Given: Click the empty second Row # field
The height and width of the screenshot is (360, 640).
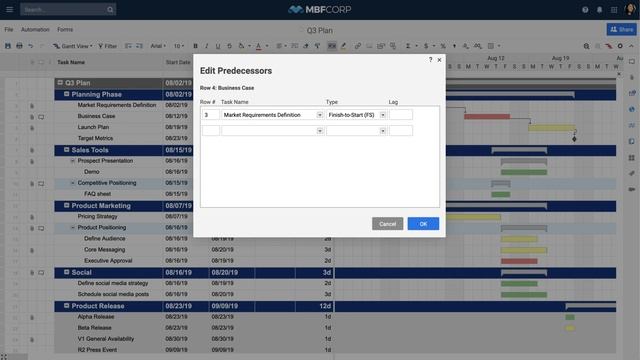Looking at the screenshot, I should click(x=211, y=131).
